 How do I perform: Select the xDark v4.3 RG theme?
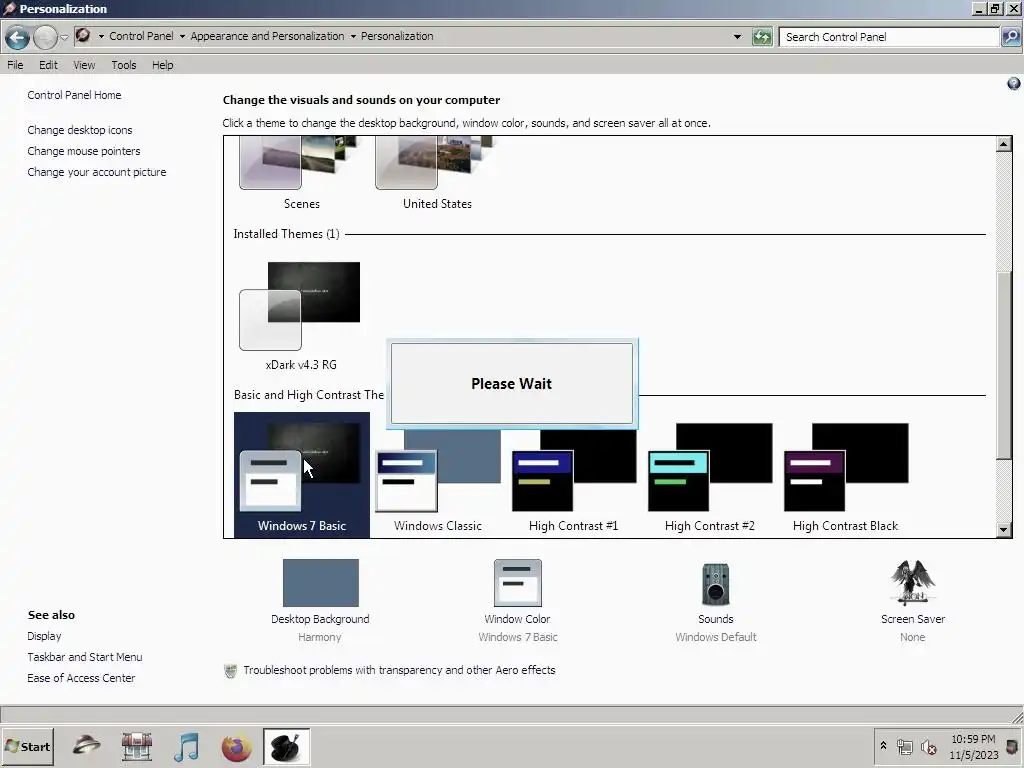(301, 317)
